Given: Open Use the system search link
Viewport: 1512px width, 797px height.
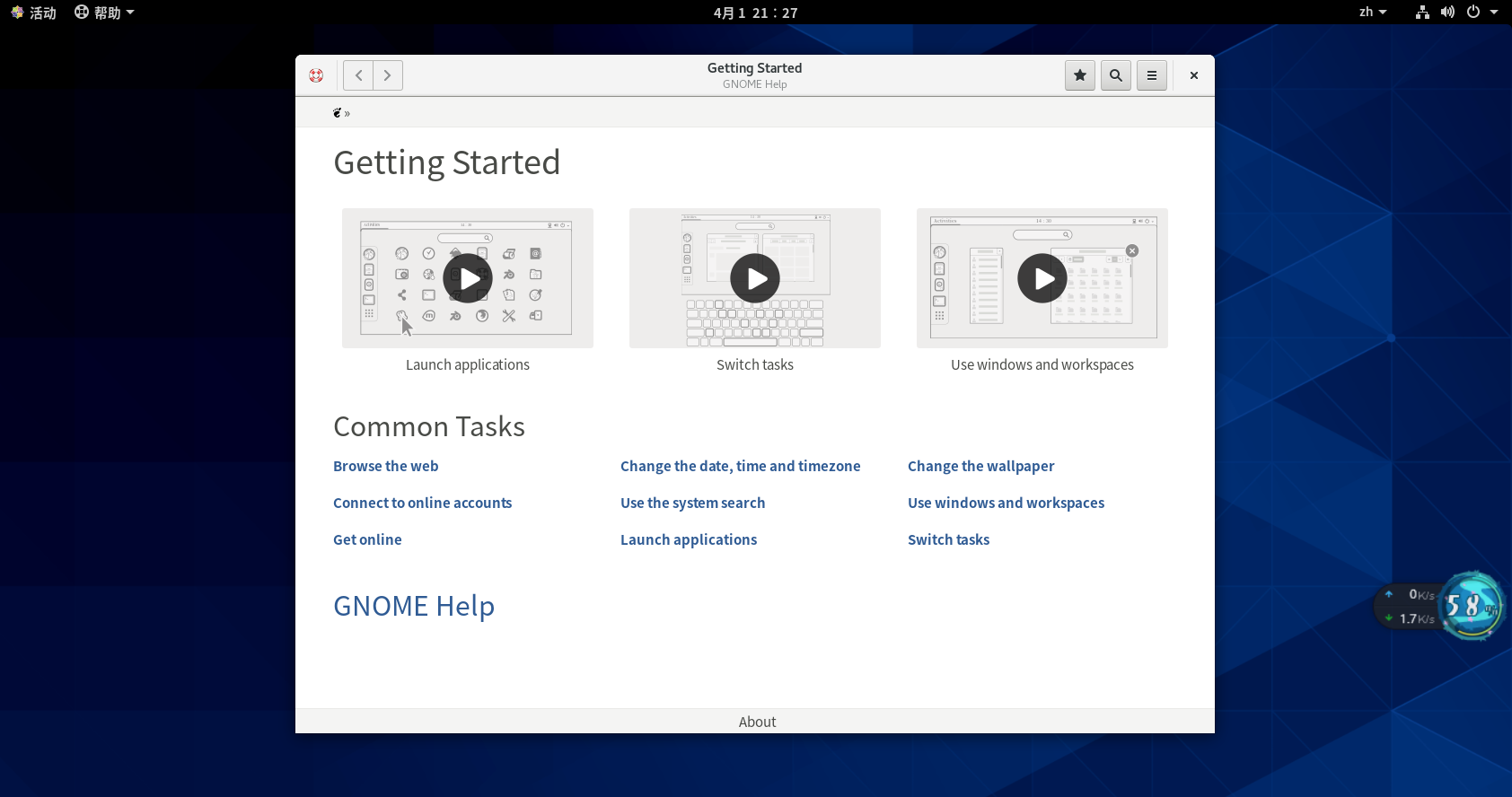Looking at the screenshot, I should 693,503.
